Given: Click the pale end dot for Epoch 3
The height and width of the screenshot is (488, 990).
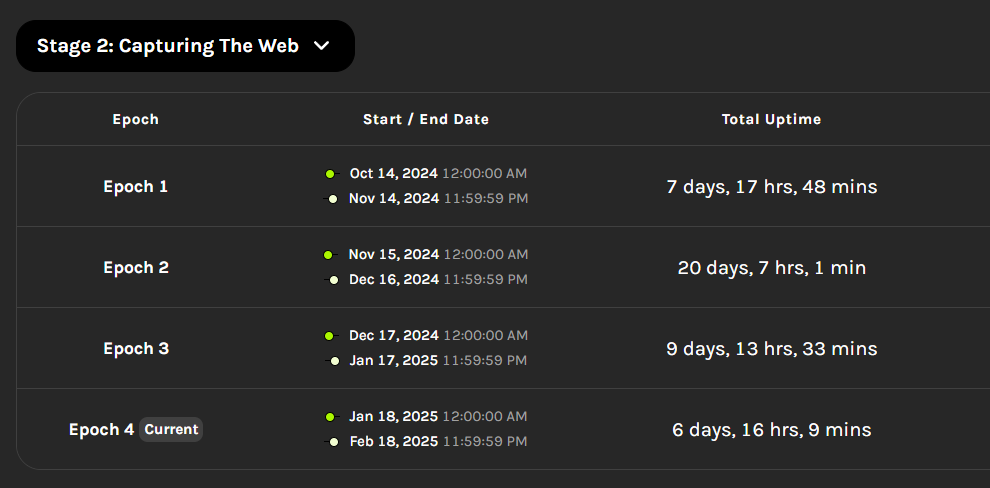Looking at the screenshot, I should [334, 361].
